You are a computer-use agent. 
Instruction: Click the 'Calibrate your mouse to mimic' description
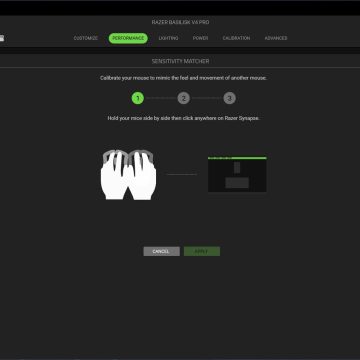pos(183,78)
